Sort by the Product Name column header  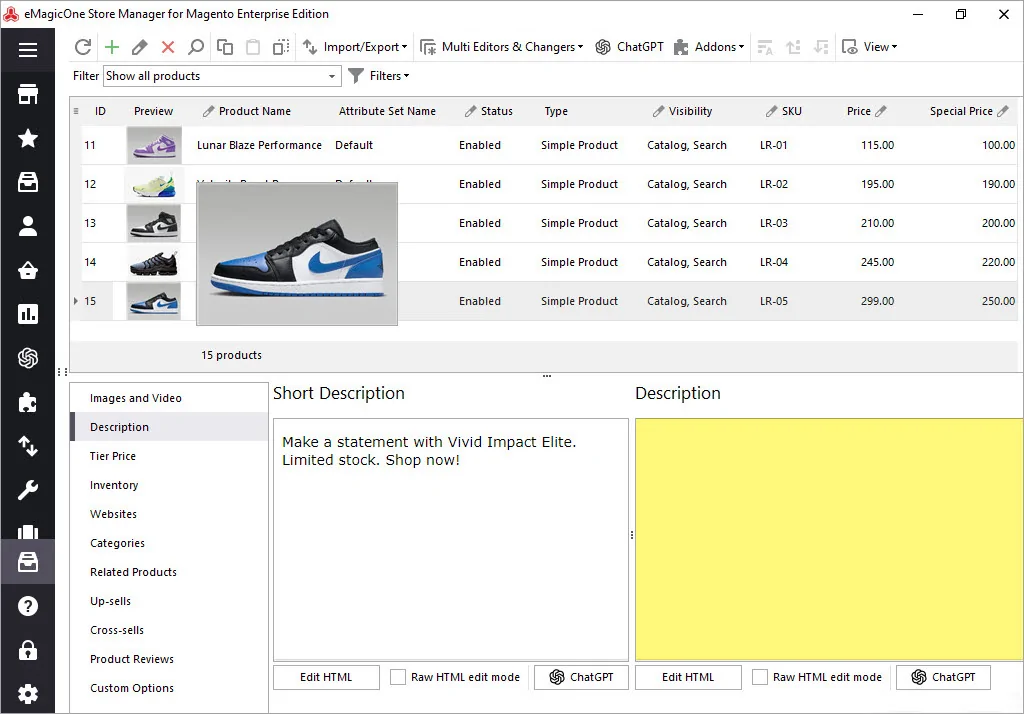tap(255, 111)
